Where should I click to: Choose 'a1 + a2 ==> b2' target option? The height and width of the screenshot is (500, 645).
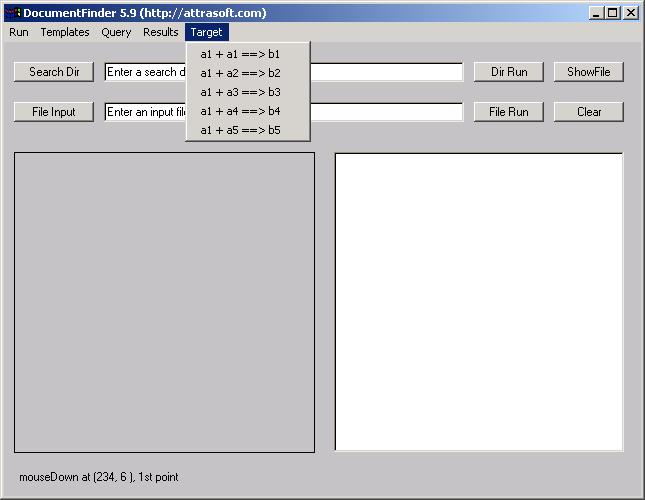point(240,73)
